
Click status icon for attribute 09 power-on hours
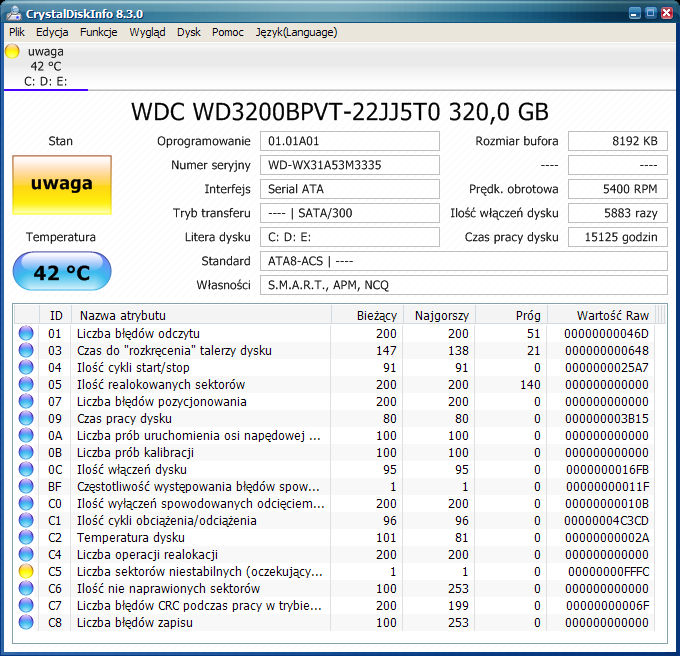pos(26,418)
